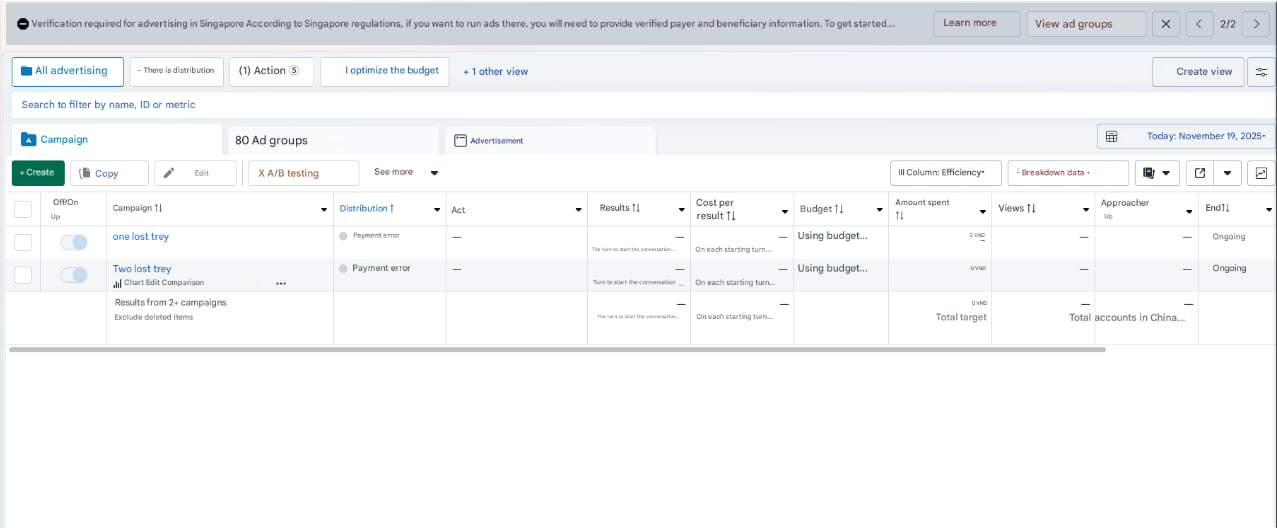Expand the export options arrow

pyautogui.click(x=1227, y=173)
